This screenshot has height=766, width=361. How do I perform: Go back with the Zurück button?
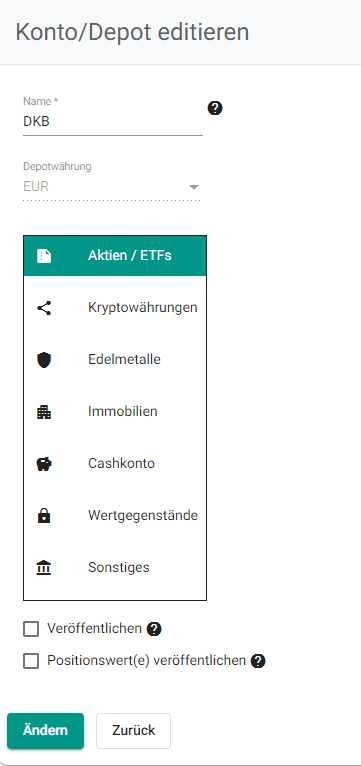click(133, 731)
